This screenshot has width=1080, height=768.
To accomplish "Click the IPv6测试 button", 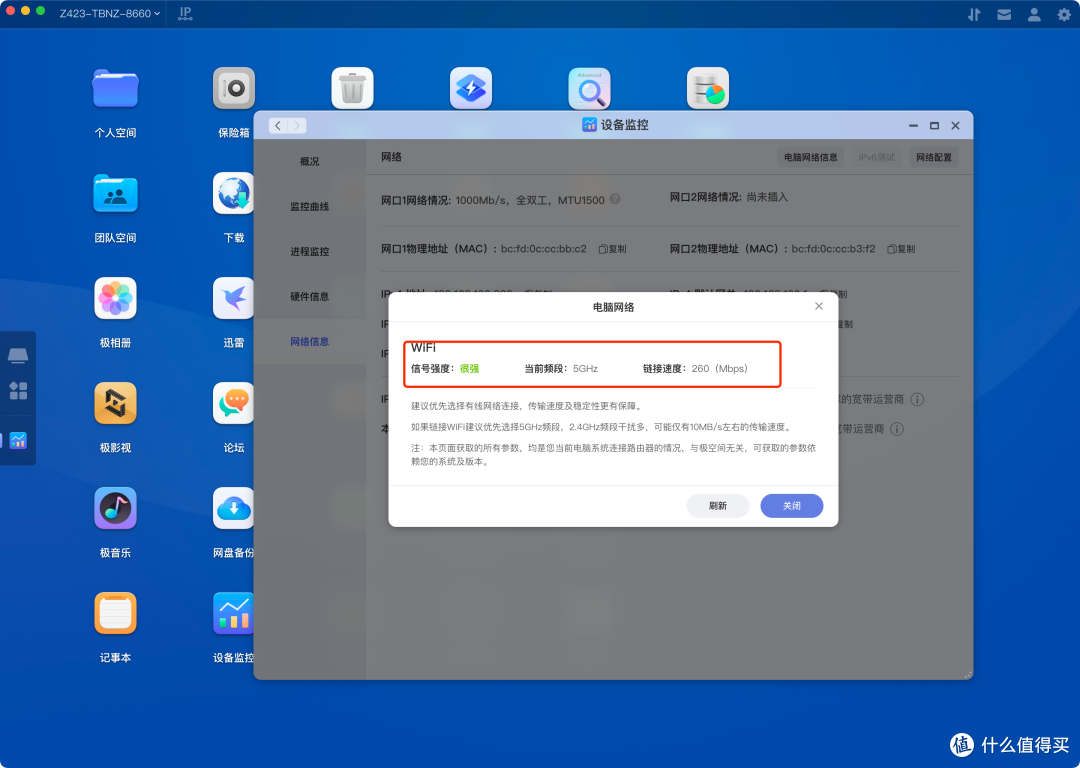I will (877, 157).
